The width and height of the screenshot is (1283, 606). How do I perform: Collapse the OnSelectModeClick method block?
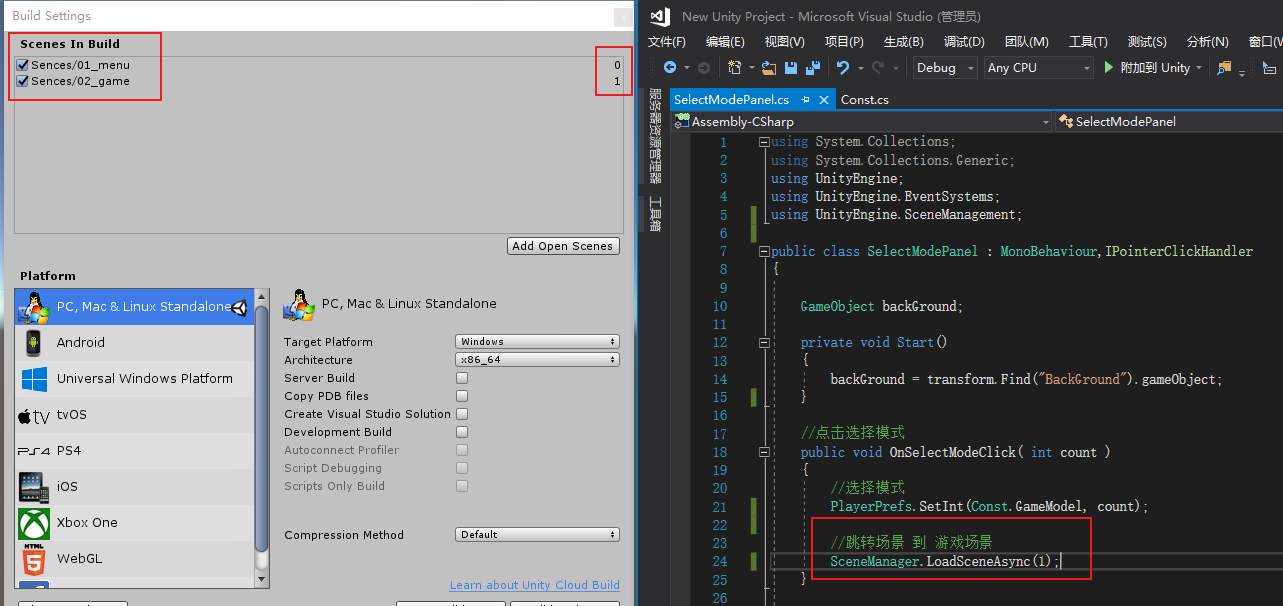pyautogui.click(x=764, y=452)
